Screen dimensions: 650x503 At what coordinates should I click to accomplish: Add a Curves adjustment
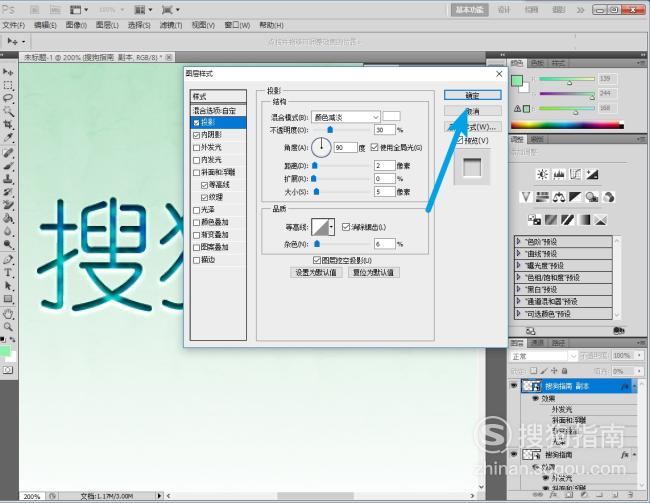tap(575, 174)
